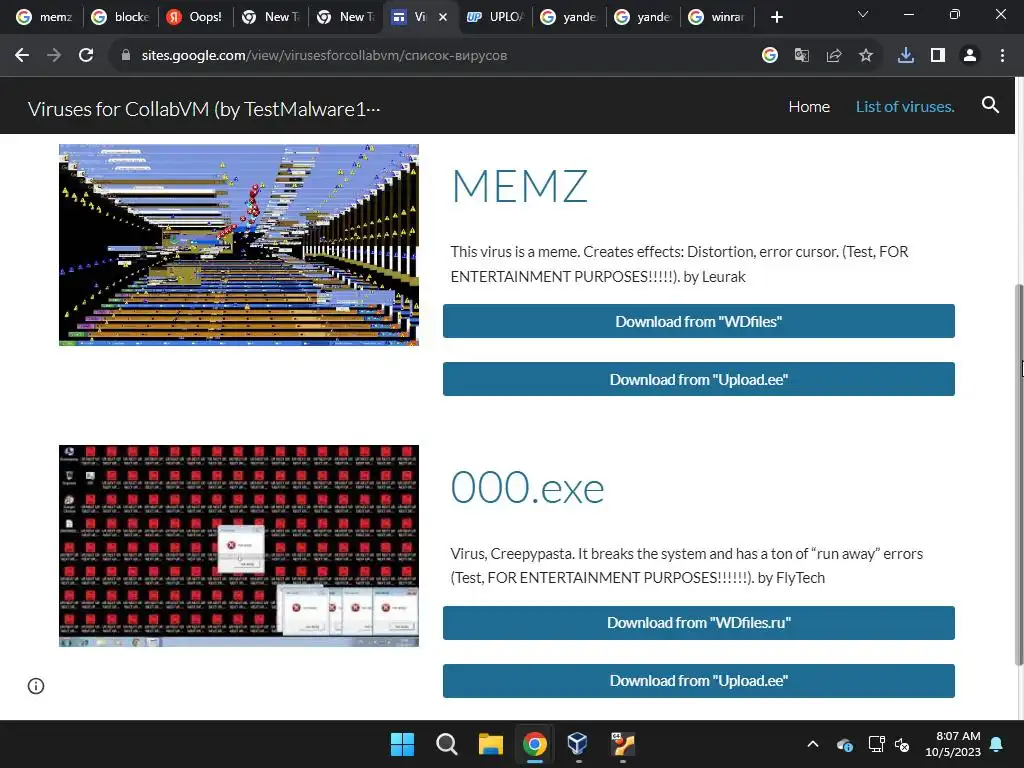The width and height of the screenshot is (1024, 768).
Task: Toggle the browser side panel
Action: [x=938, y=56]
